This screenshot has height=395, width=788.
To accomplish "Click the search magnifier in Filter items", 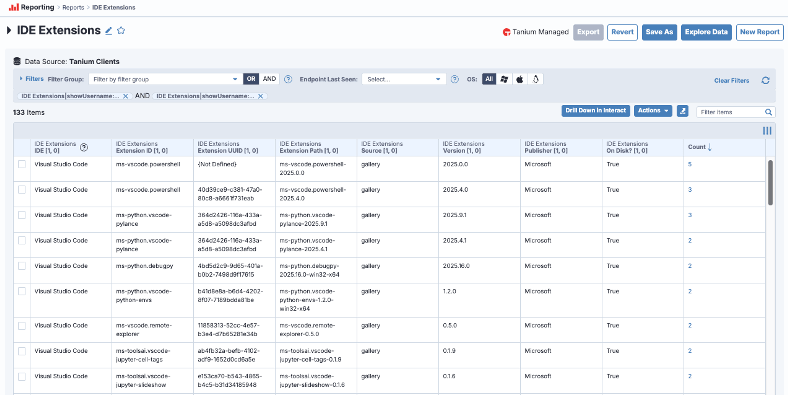I will pyautogui.click(x=768, y=112).
